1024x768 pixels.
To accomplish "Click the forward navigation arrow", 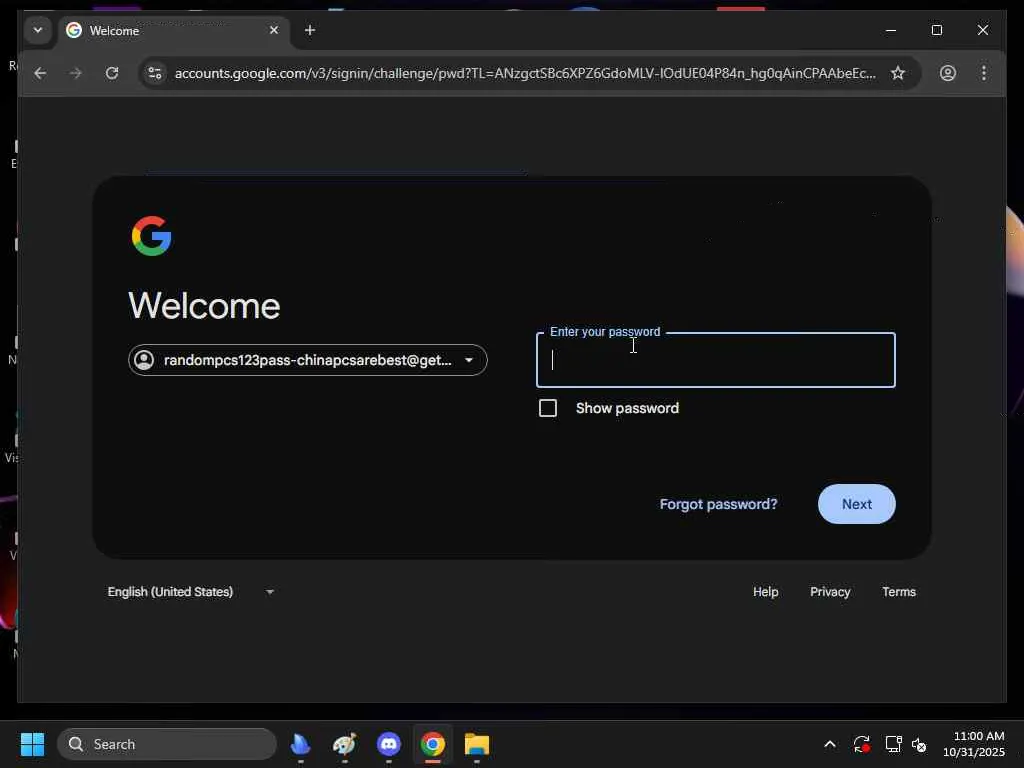I will click(x=76, y=73).
